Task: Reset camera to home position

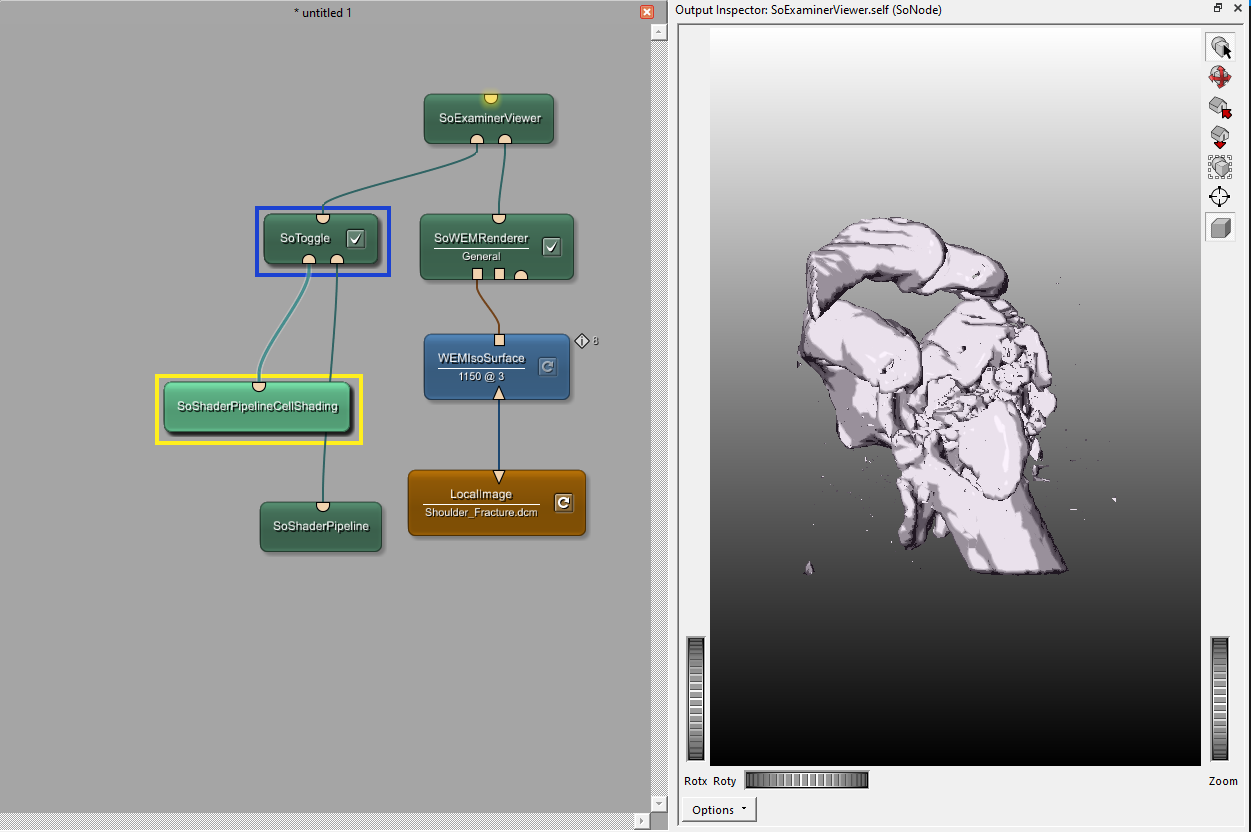Action: (x=1220, y=107)
